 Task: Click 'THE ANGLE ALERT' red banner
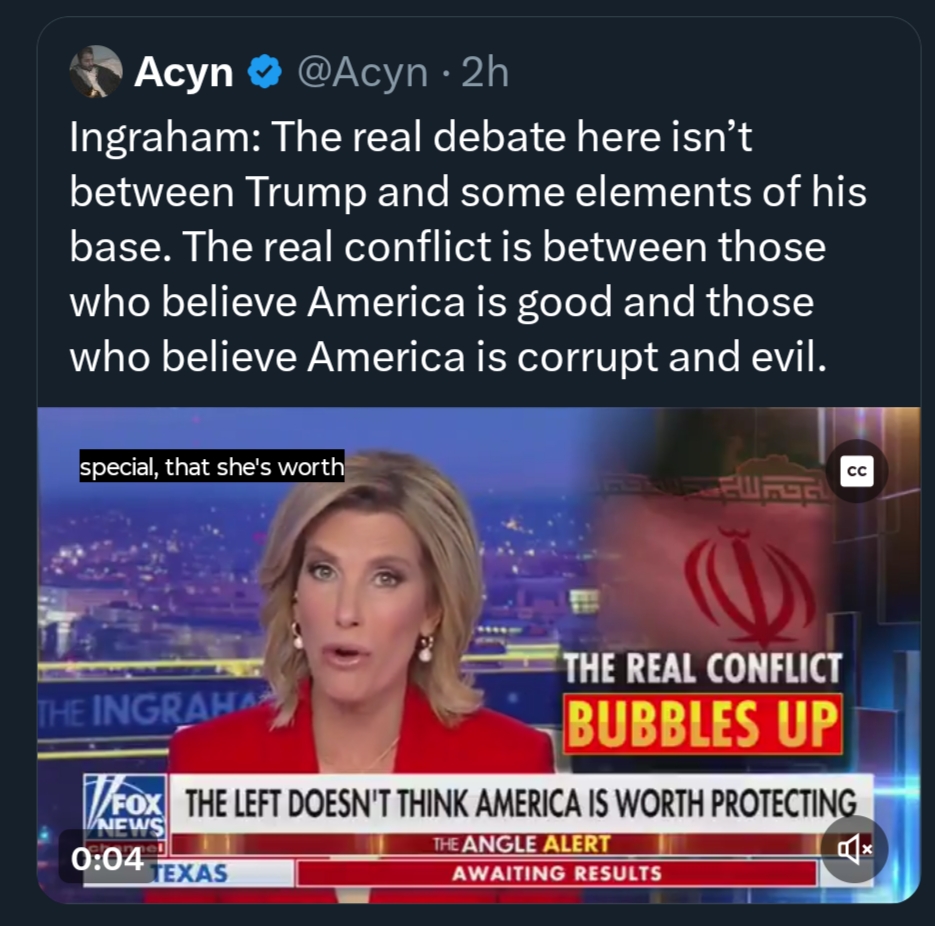pyautogui.click(x=521, y=844)
